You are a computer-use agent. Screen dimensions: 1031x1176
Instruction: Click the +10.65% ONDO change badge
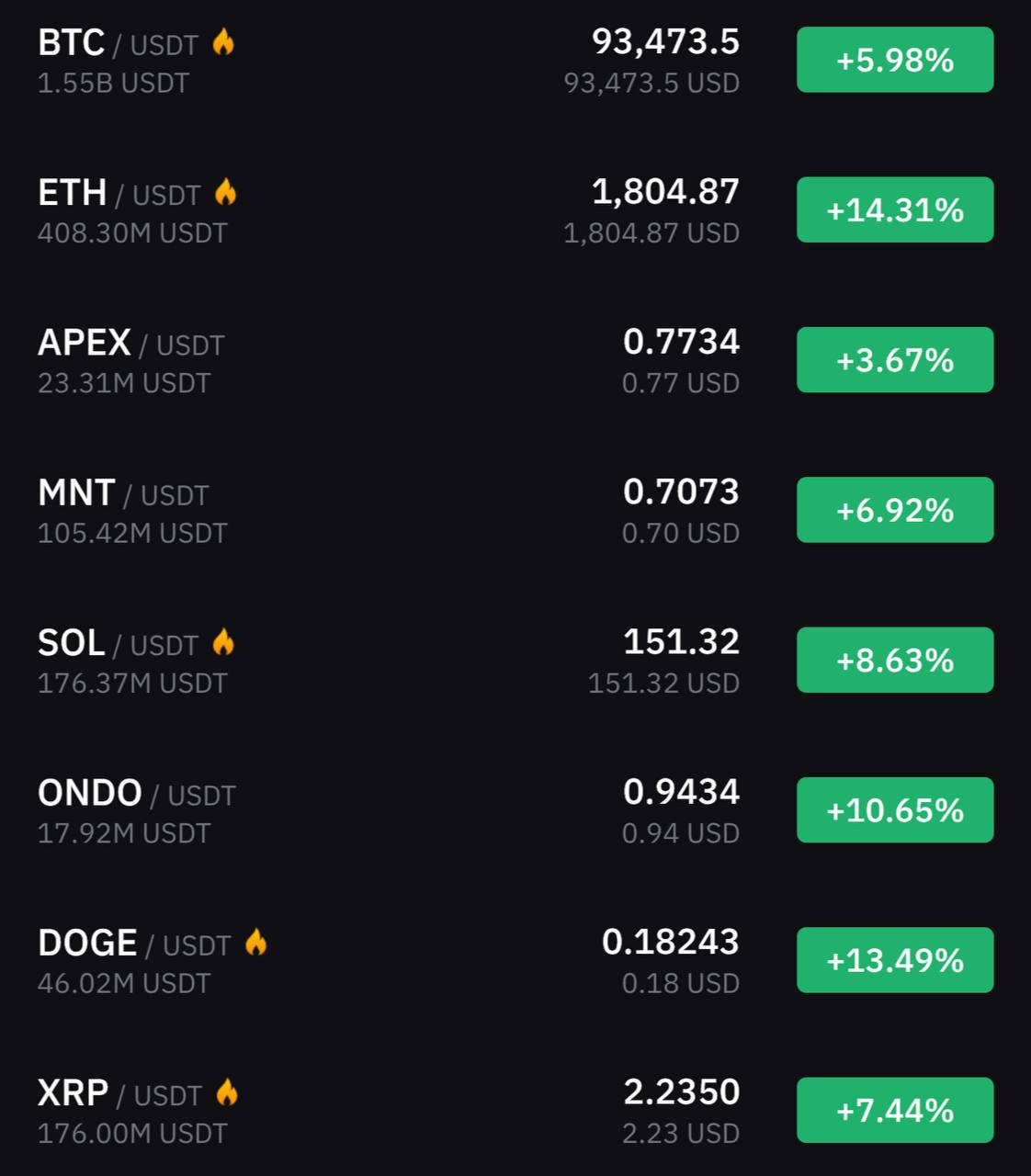[x=895, y=810]
